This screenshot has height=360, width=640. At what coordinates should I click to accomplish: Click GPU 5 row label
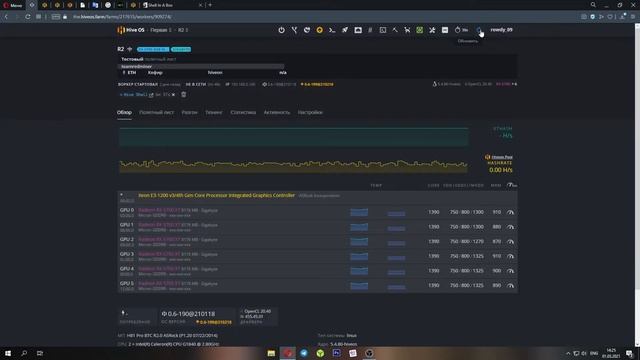(x=127, y=283)
